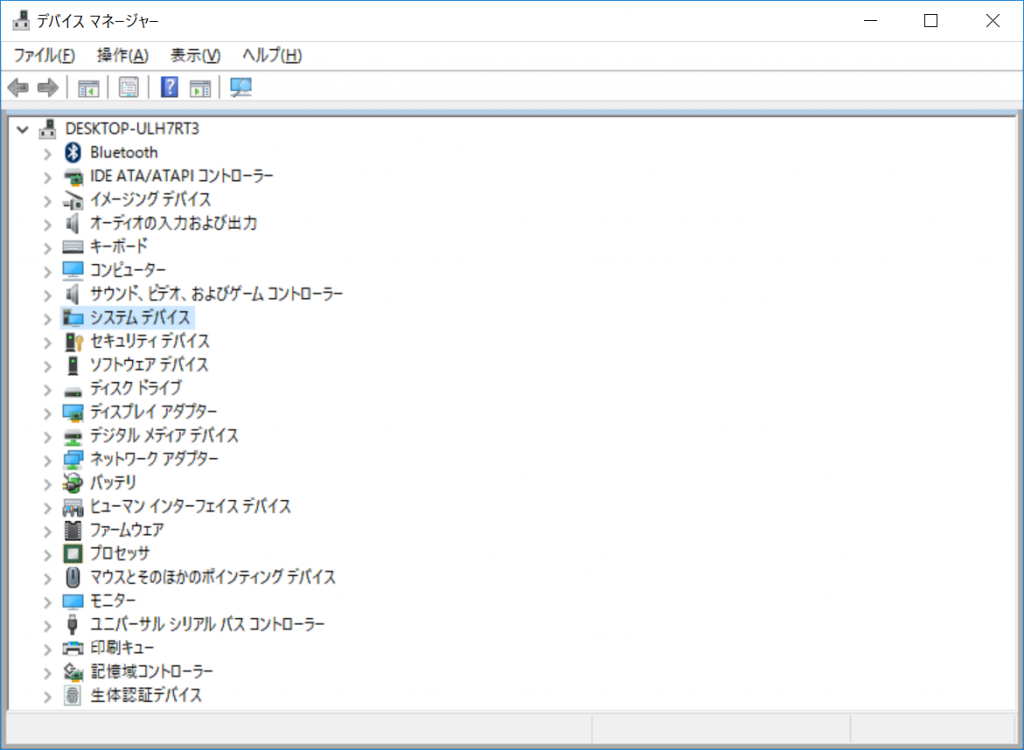Viewport: 1024px width, 750px height.
Task: Select the ヒューマン インターフェイス デバイス label
Action: tap(191, 506)
